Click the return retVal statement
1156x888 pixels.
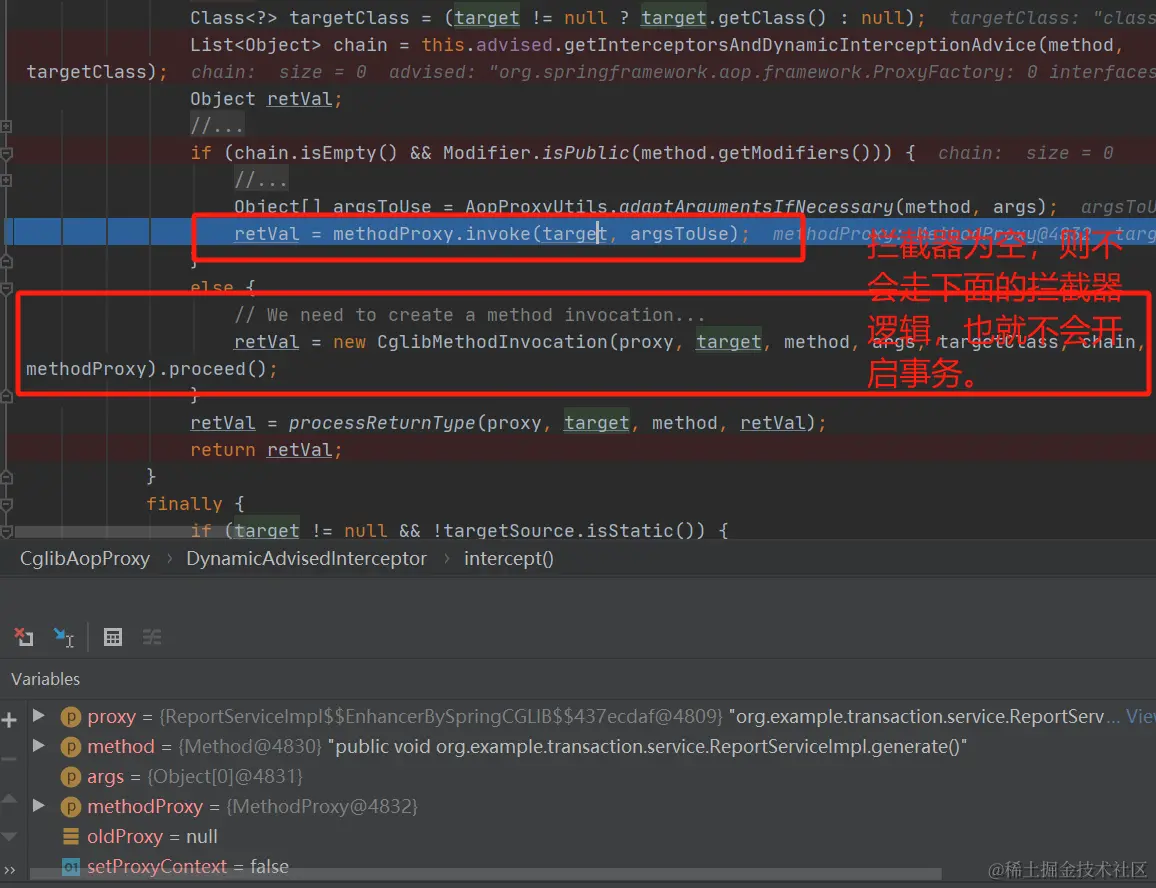point(266,449)
